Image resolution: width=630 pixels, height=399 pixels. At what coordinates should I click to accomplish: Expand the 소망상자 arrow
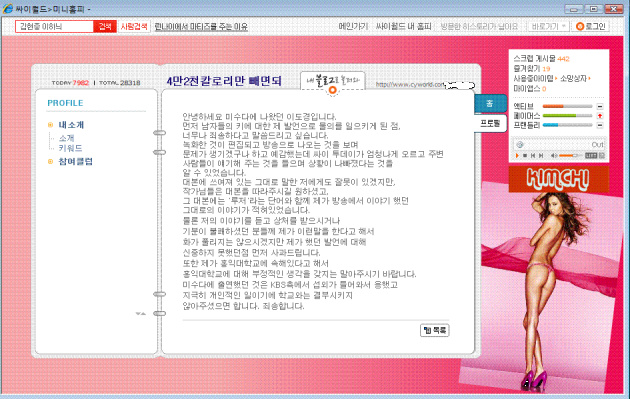click(x=589, y=79)
